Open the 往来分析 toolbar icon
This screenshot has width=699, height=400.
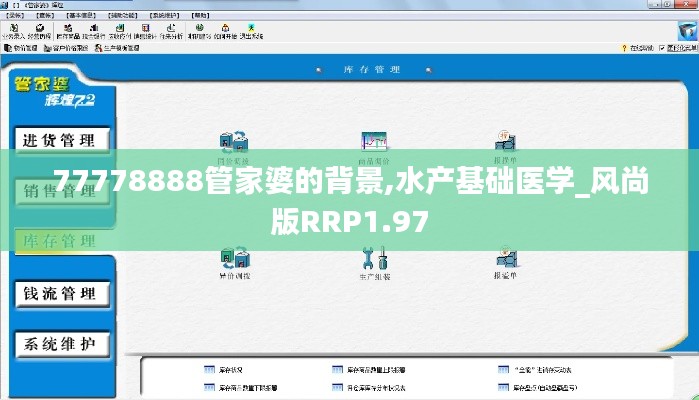coord(171,31)
